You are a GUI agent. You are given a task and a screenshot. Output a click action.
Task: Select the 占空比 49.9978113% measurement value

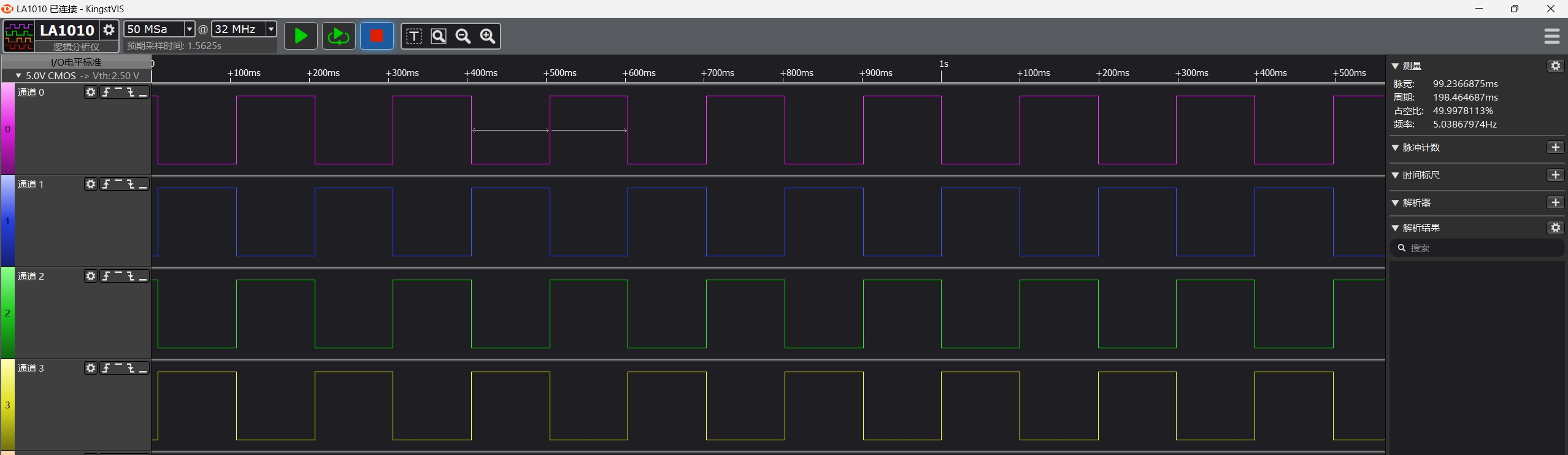pos(1463,110)
